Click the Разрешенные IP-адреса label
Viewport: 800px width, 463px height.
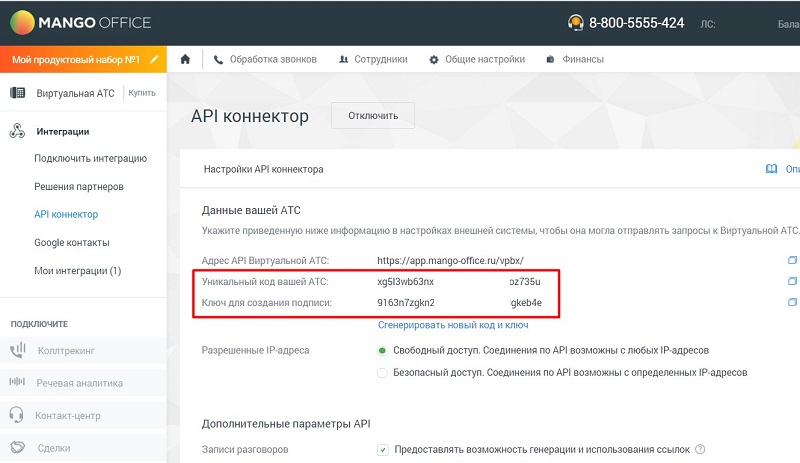click(x=255, y=350)
